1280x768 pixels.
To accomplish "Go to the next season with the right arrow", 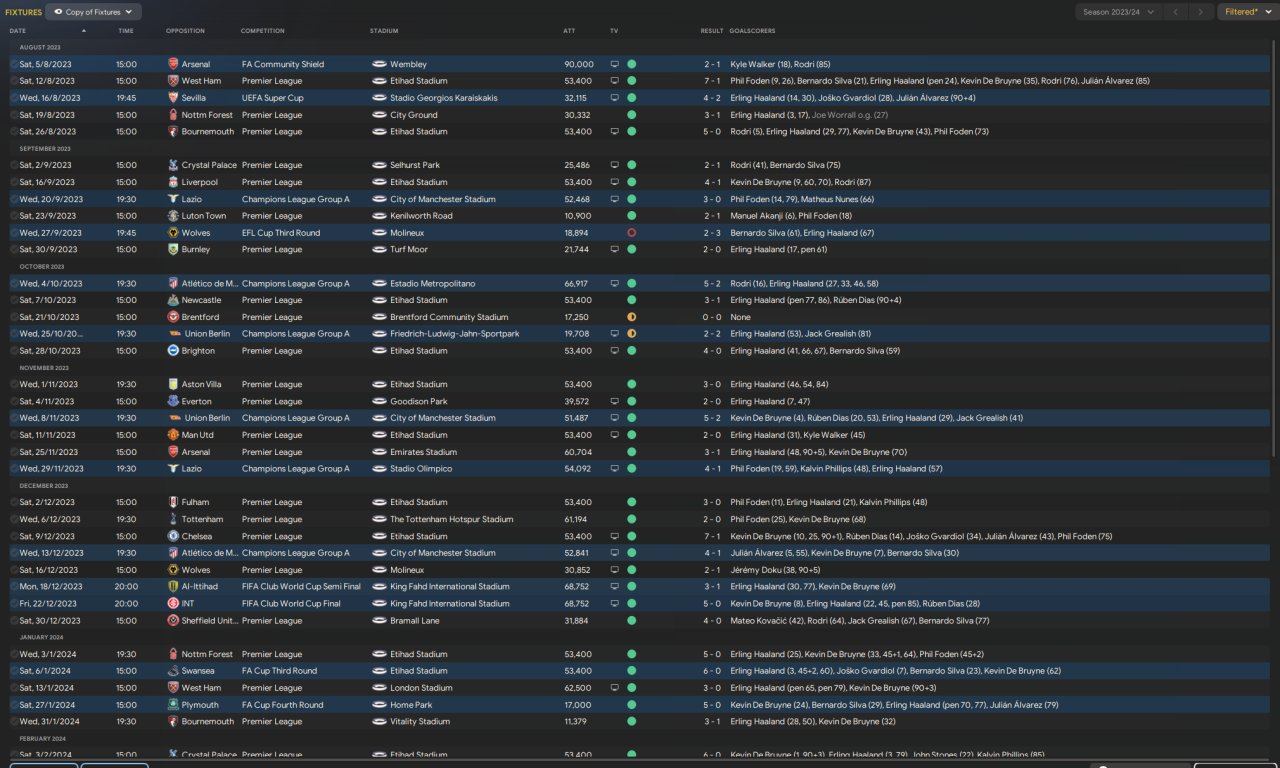I will pyautogui.click(x=1201, y=12).
